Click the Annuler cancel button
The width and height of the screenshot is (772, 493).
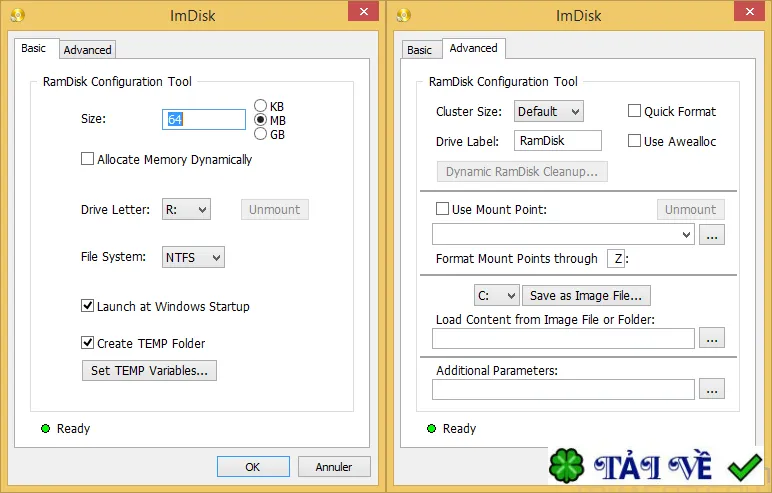pyautogui.click(x=334, y=466)
